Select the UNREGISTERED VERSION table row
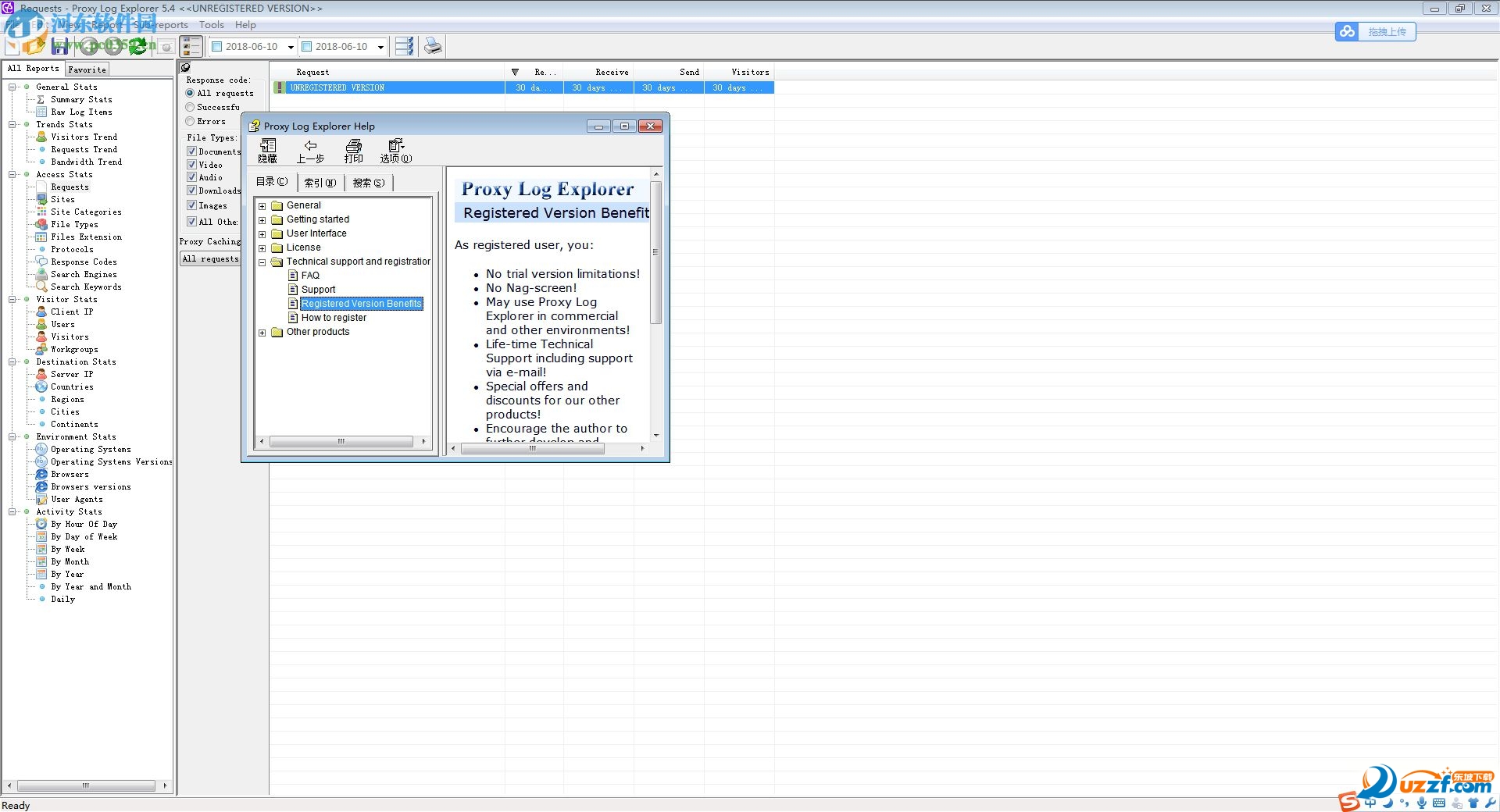The height and width of the screenshot is (812, 1500). point(523,87)
